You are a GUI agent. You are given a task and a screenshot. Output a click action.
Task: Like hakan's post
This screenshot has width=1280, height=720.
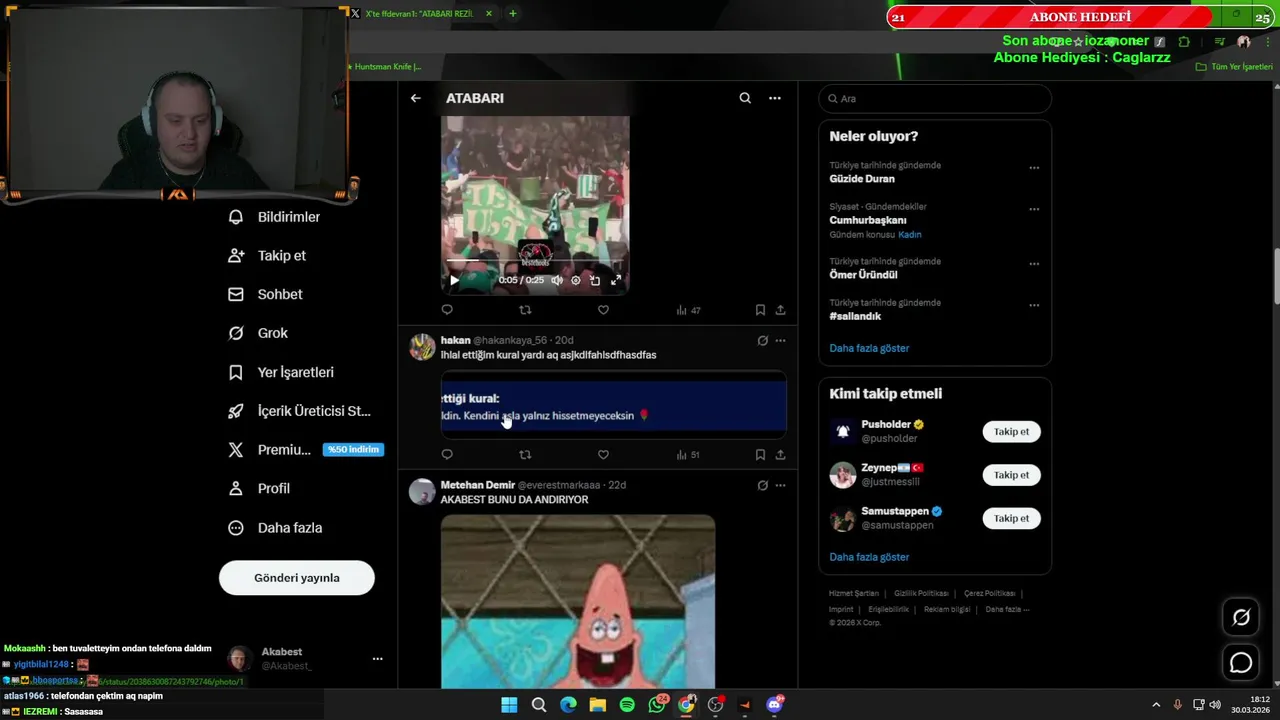(603, 455)
